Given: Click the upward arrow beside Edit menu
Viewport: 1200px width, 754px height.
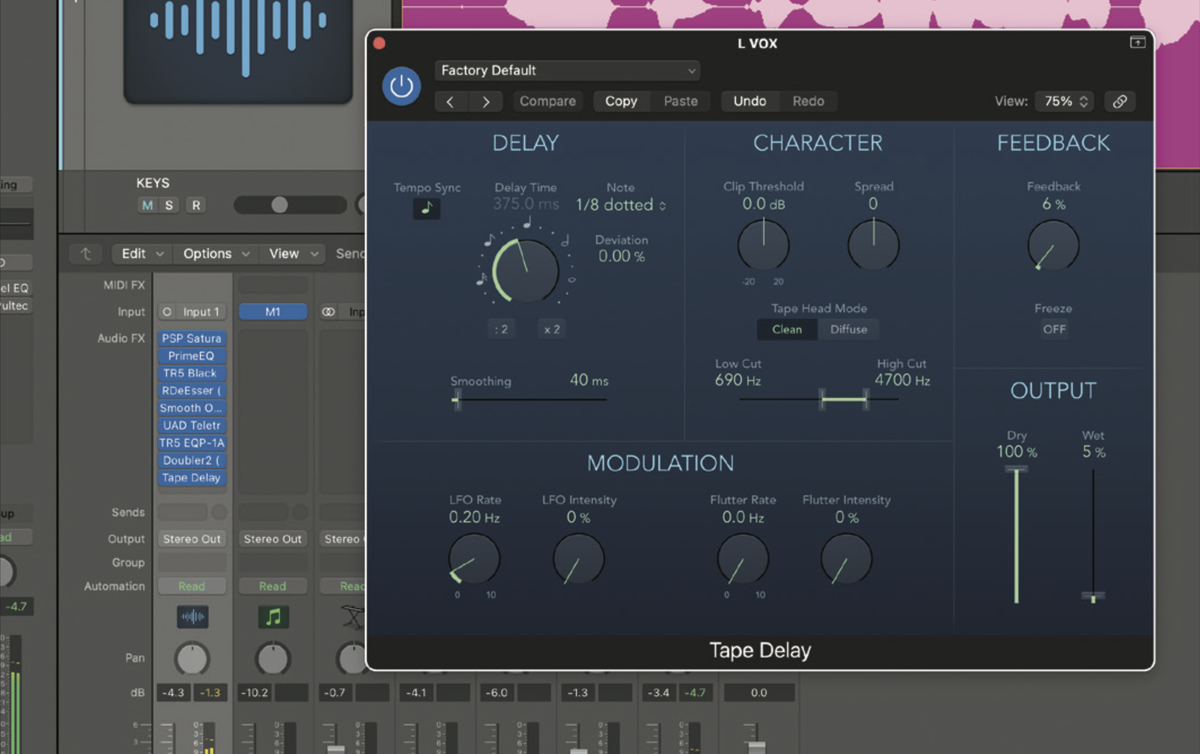Looking at the screenshot, I should (85, 253).
